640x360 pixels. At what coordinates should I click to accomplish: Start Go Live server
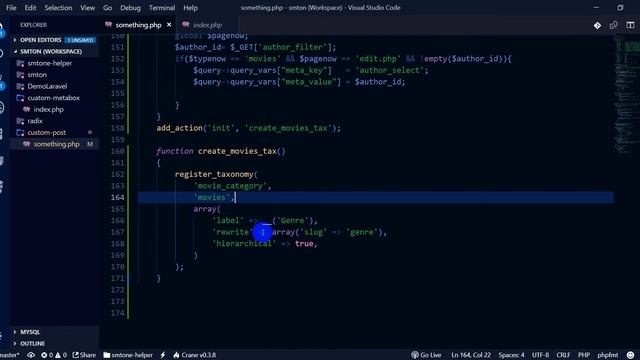click(x=426, y=355)
